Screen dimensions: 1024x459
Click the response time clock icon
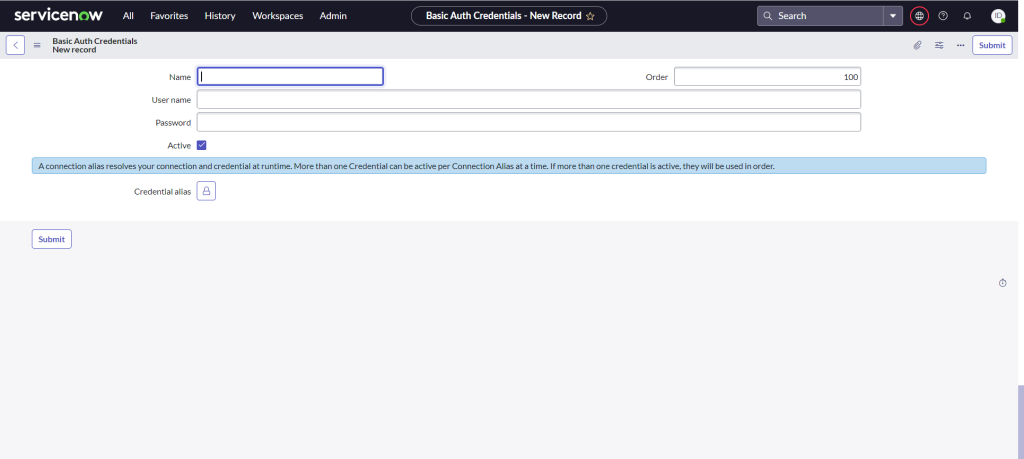point(1003,283)
